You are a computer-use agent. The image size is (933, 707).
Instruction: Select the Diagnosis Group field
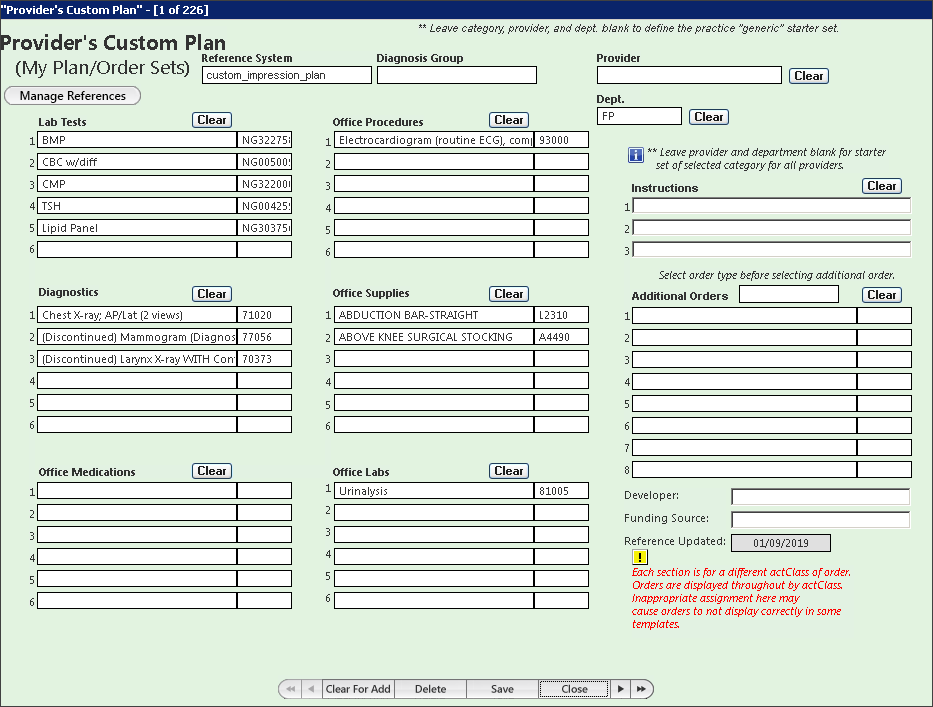(457, 75)
